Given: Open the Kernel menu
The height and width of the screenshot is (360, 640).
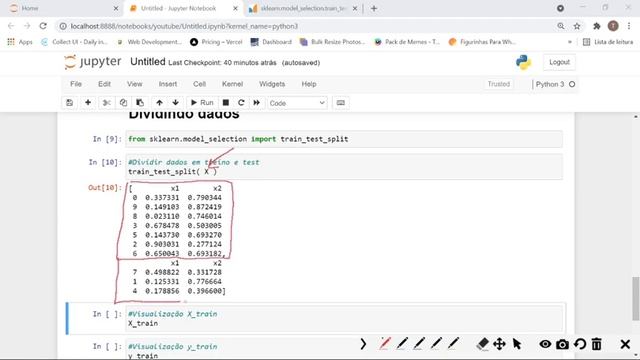Looking at the screenshot, I should (232, 84).
